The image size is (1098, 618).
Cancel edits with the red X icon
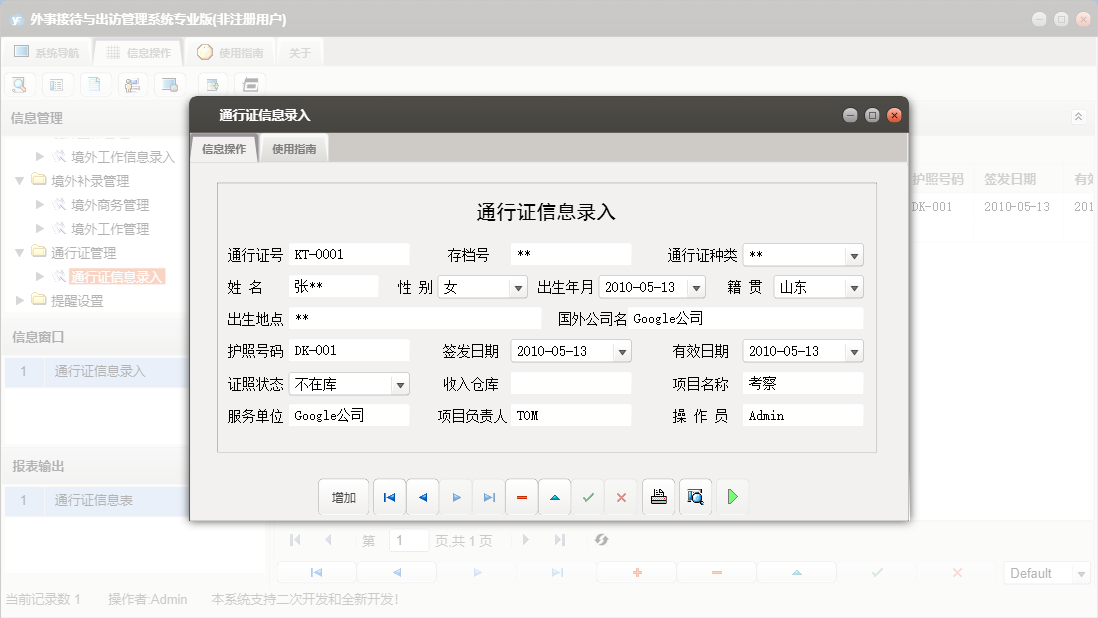point(622,496)
